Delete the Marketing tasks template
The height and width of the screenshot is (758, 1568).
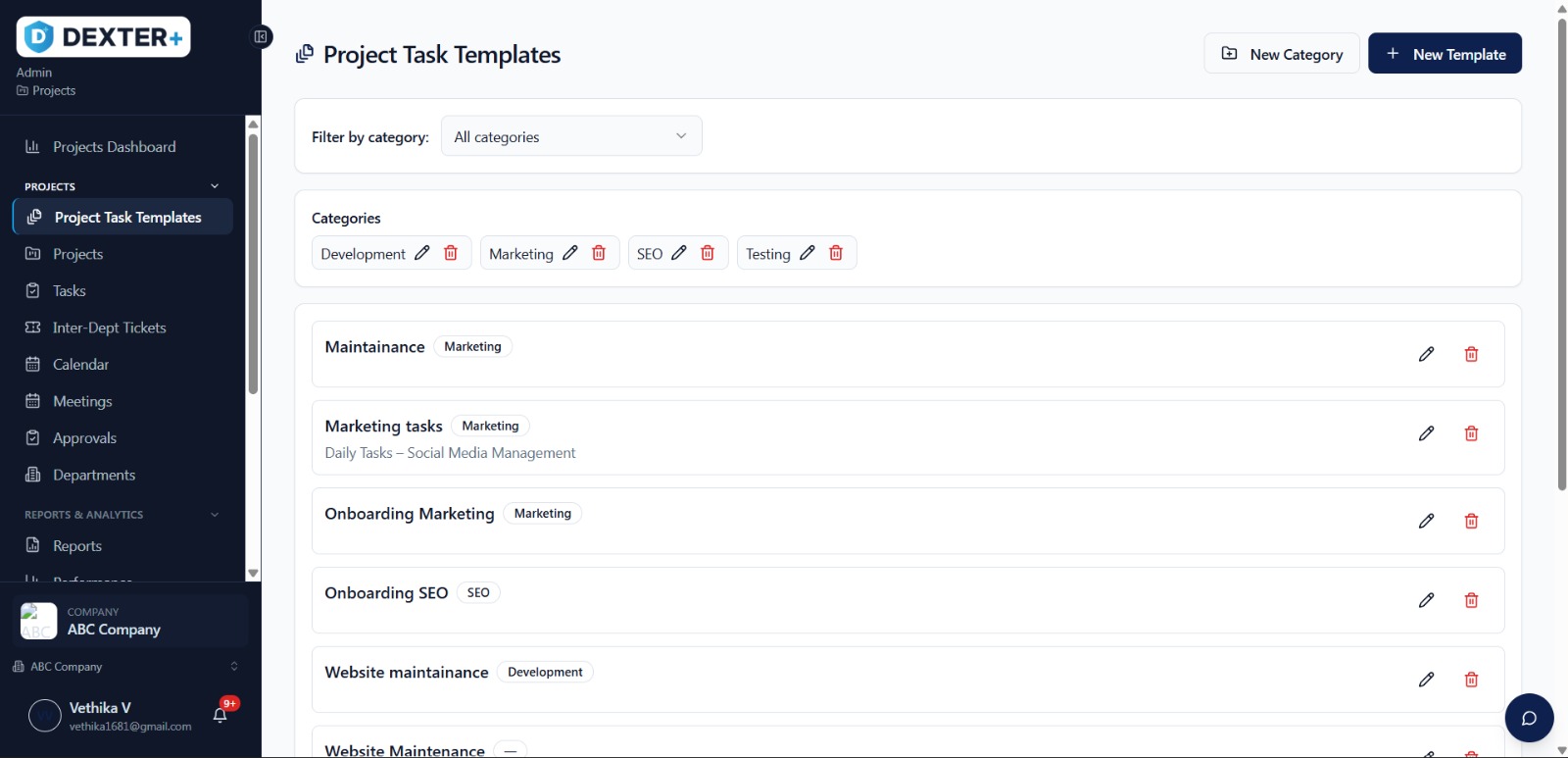[x=1471, y=433]
